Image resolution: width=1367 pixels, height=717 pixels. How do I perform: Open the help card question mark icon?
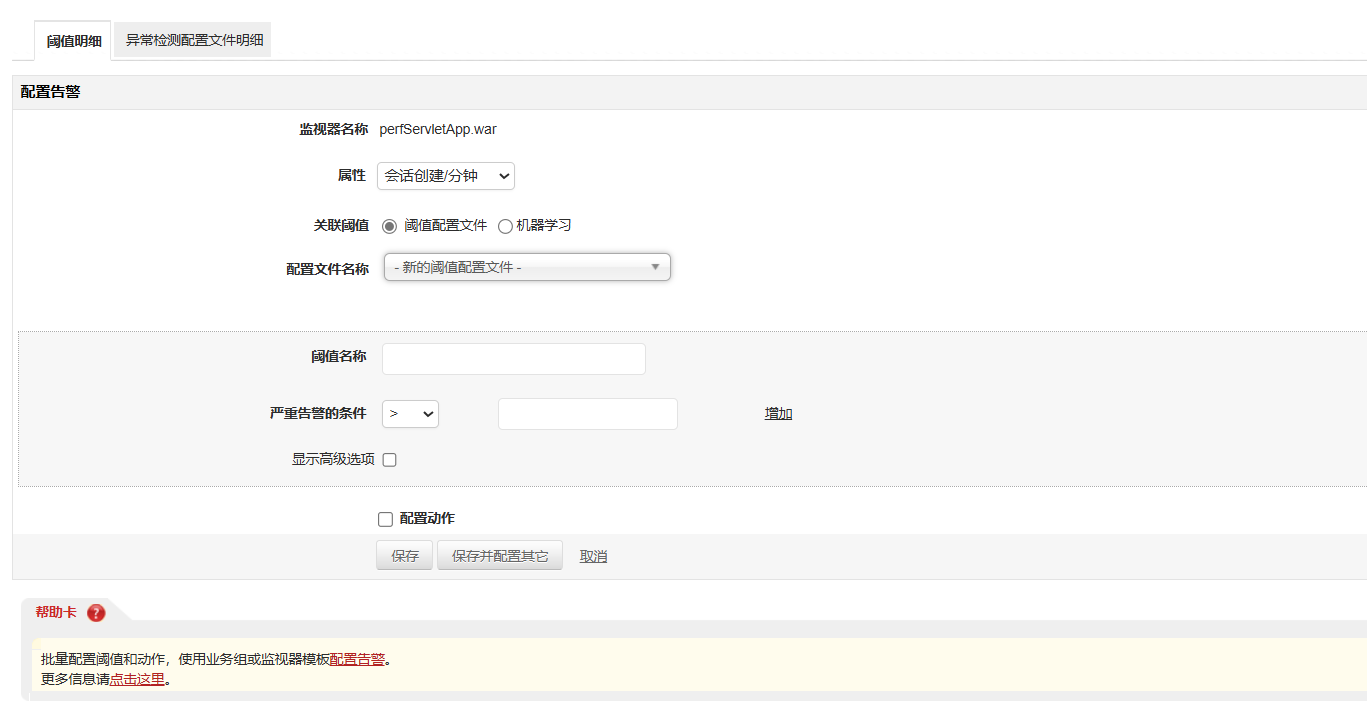click(95, 613)
